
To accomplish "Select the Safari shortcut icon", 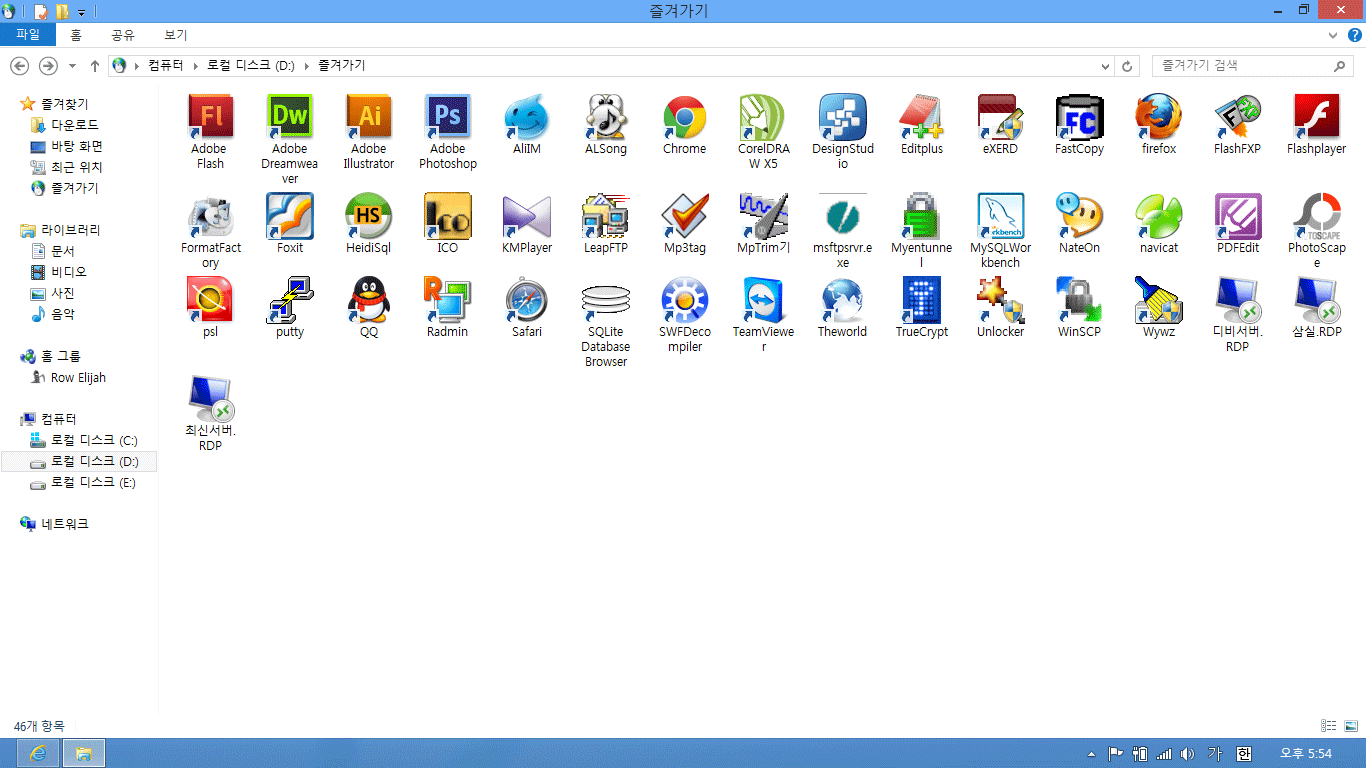I will 526,301.
